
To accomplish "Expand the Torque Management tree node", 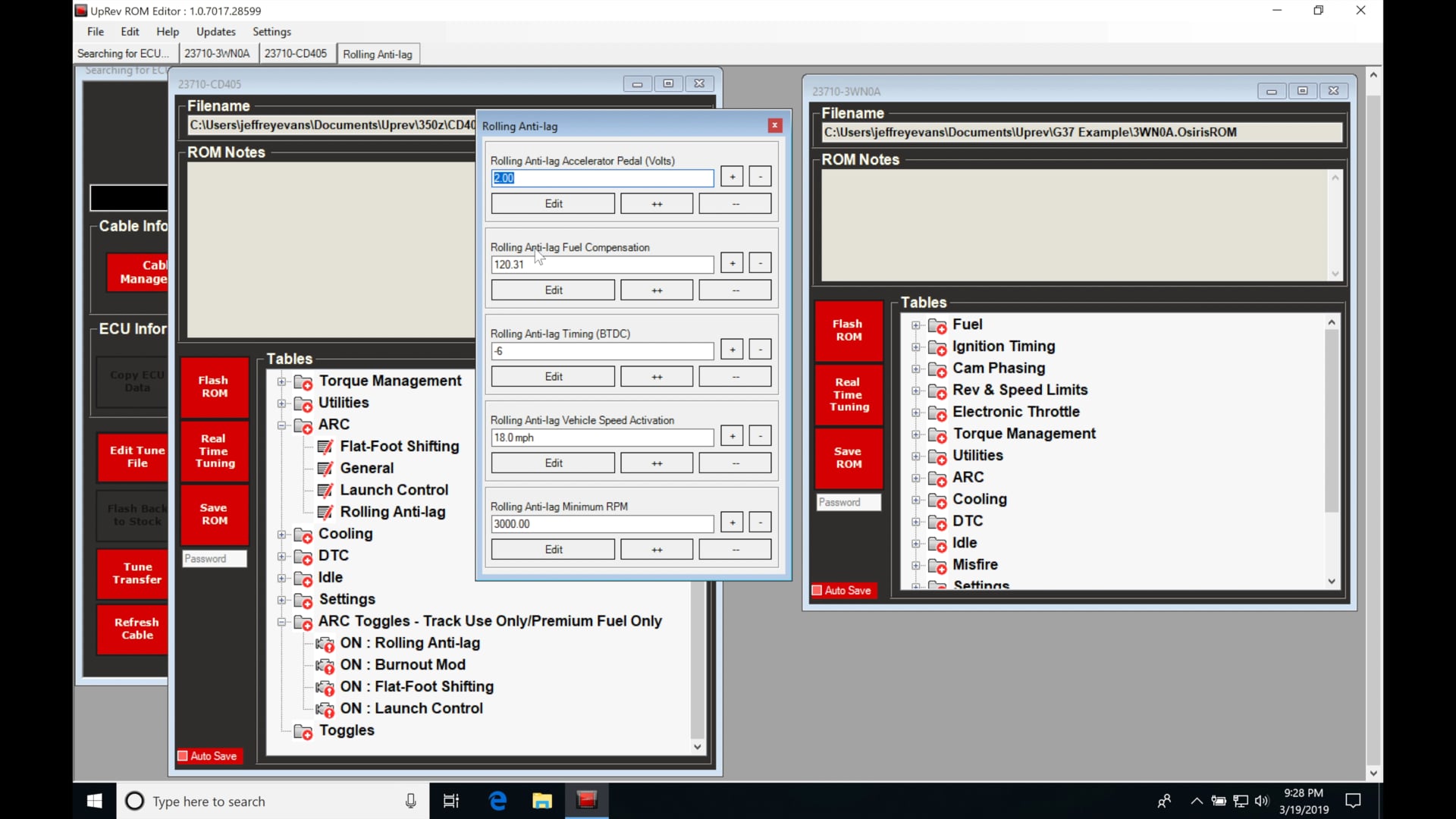I will pyautogui.click(x=283, y=381).
